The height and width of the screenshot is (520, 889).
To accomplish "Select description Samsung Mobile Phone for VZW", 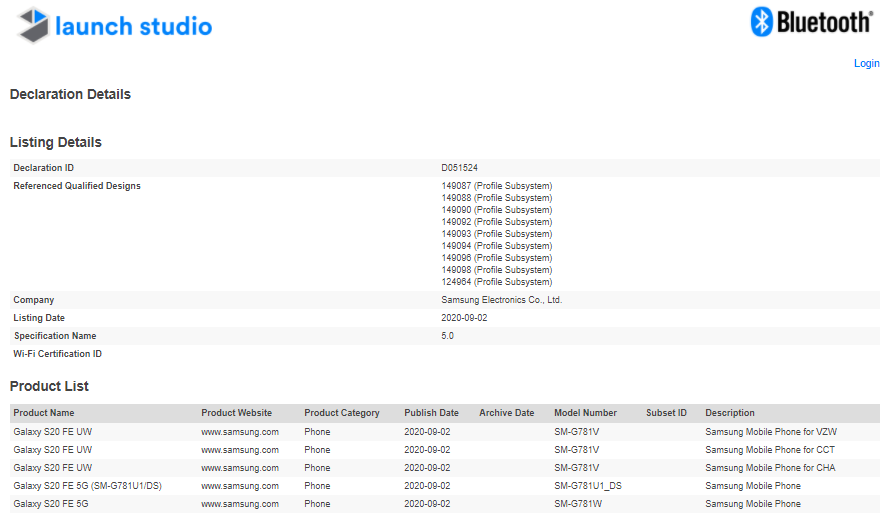I will point(771,432).
